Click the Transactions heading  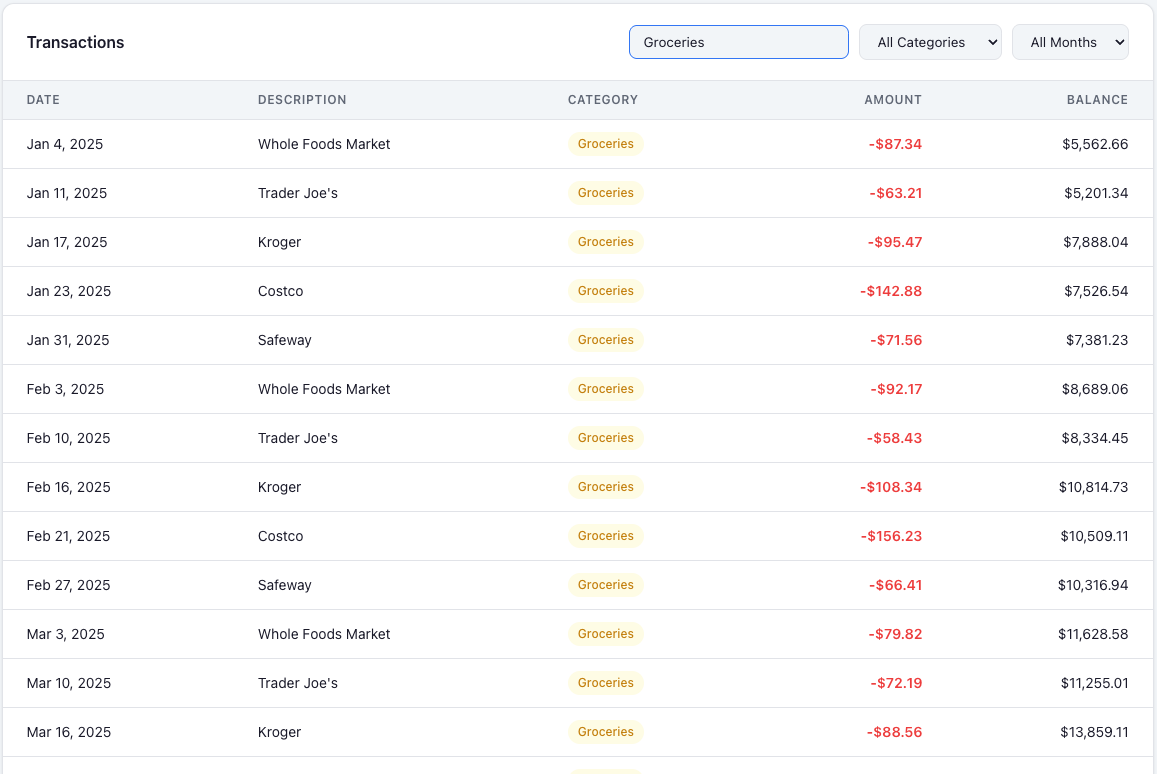point(75,42)
